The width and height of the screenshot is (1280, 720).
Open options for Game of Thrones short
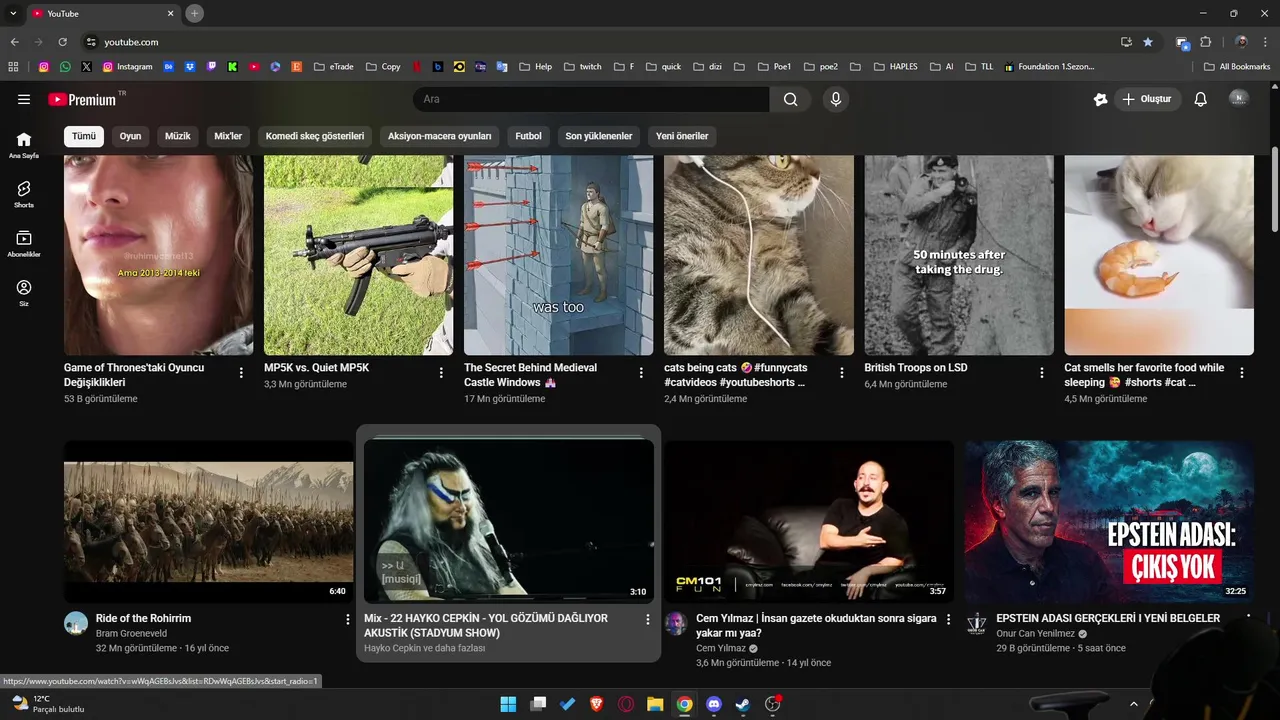pos(241,373)
